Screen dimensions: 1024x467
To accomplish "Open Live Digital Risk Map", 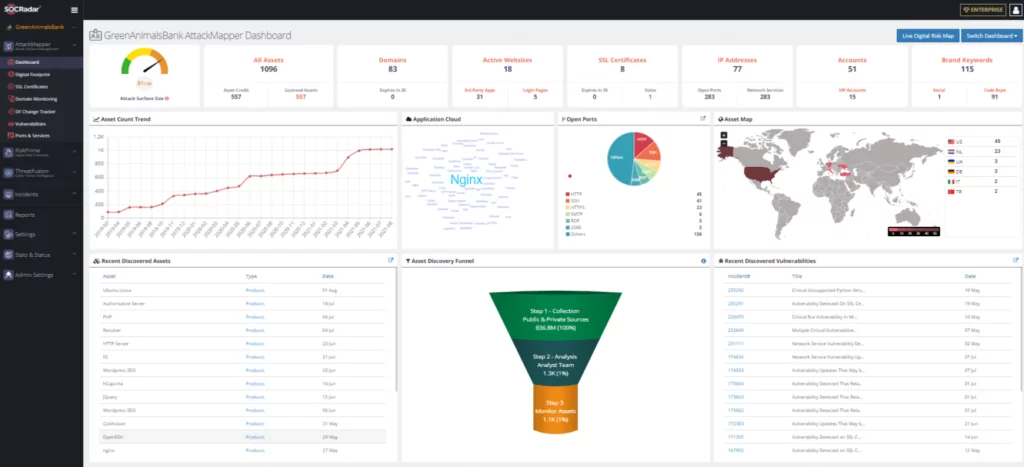I will pyautogui.click(x=927, y=36).
